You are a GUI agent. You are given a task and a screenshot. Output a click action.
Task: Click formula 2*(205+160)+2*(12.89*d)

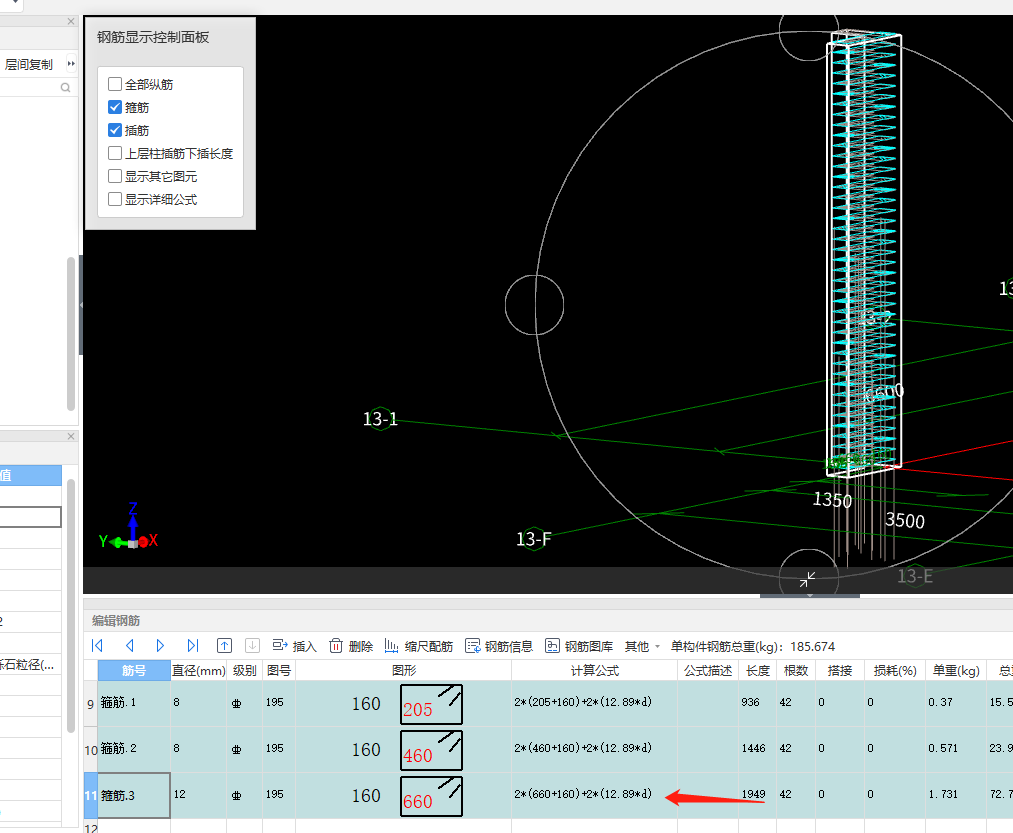[x=583, y=702]
